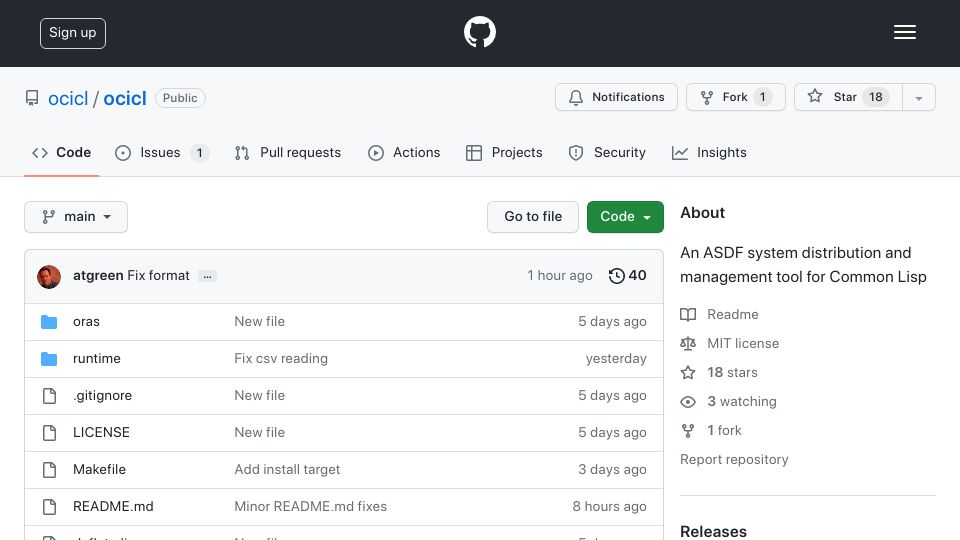Open the Fix format commit link

(159, 276)
